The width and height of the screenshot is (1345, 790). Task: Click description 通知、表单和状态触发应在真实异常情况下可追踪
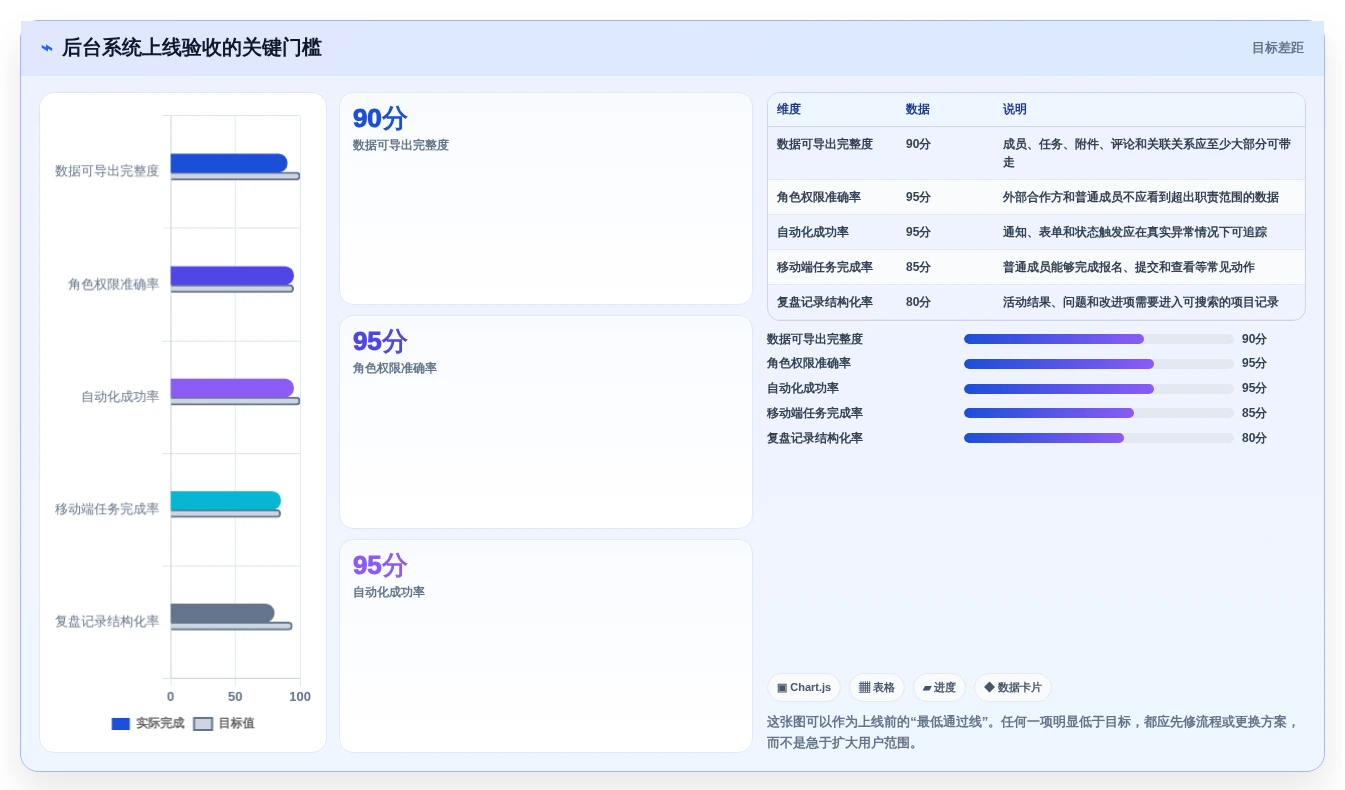(1135, 232)
